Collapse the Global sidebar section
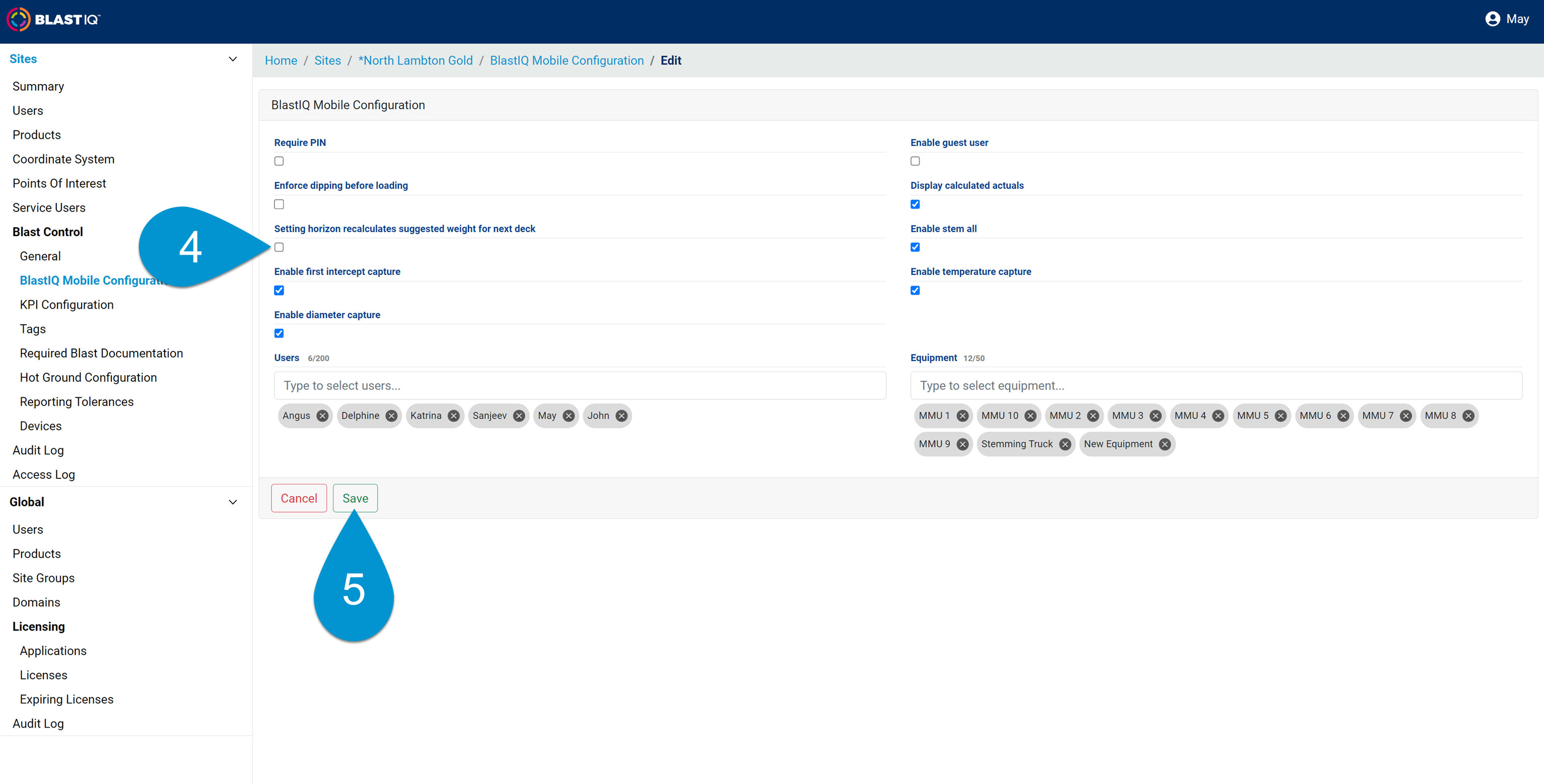The width and height of the screenshot is (1544, 784). (233, 502)
